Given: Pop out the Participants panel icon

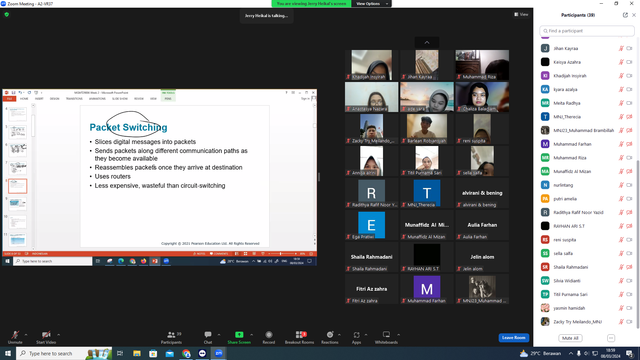Looking at the screenshot, I should [x=625, y=15].
